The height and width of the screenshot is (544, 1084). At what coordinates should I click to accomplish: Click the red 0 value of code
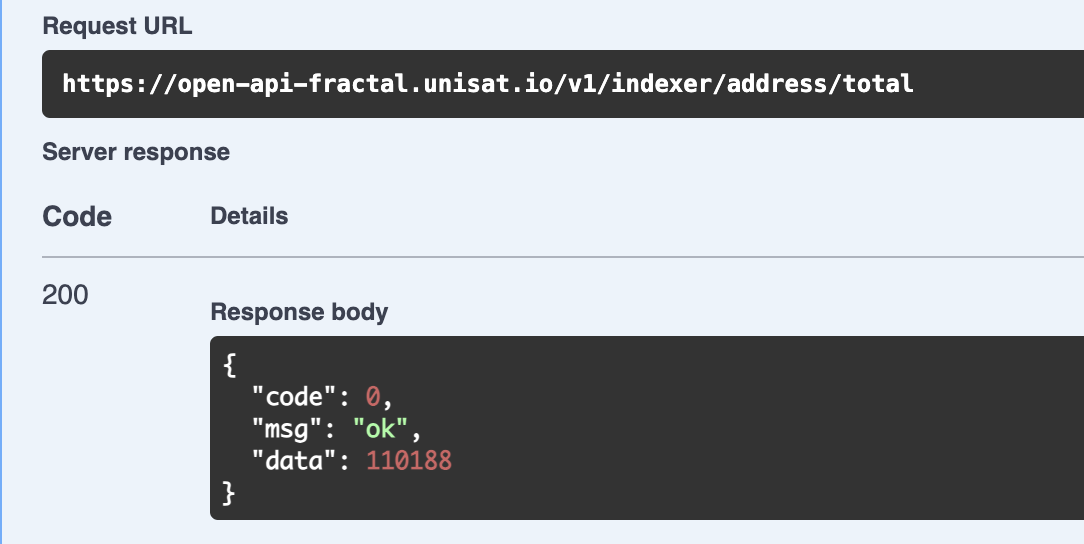pos(373,397)
